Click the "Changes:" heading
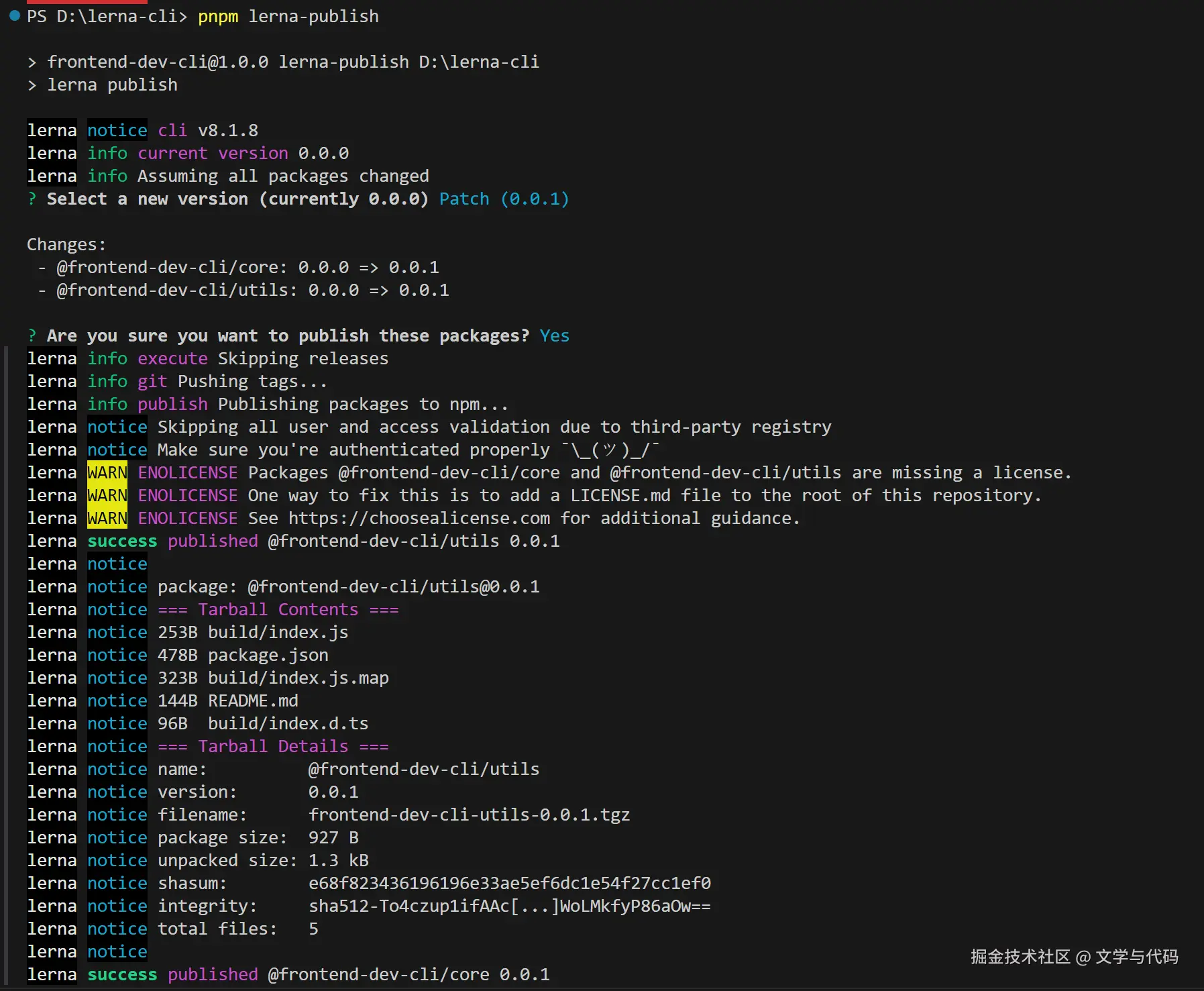 point(66,244)
